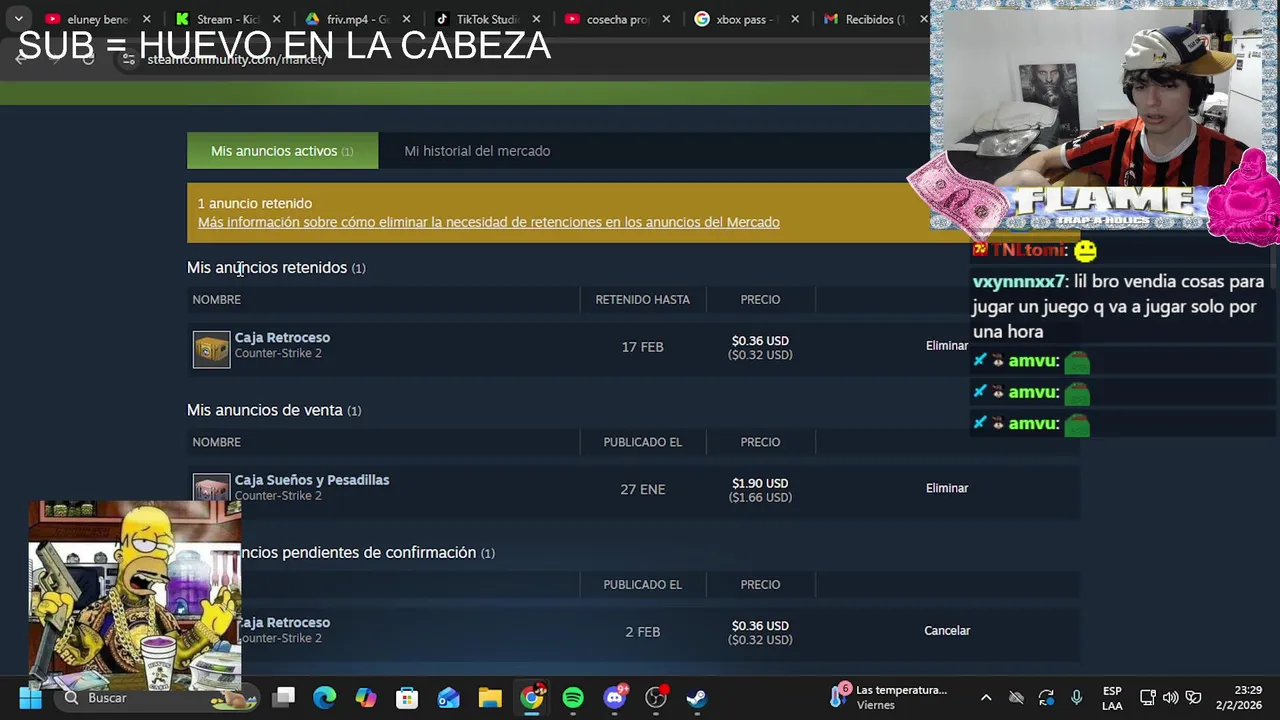Close the 'eluney bene' tab
Viewport: 1280px width, 720px height.
tap(146, 19)
